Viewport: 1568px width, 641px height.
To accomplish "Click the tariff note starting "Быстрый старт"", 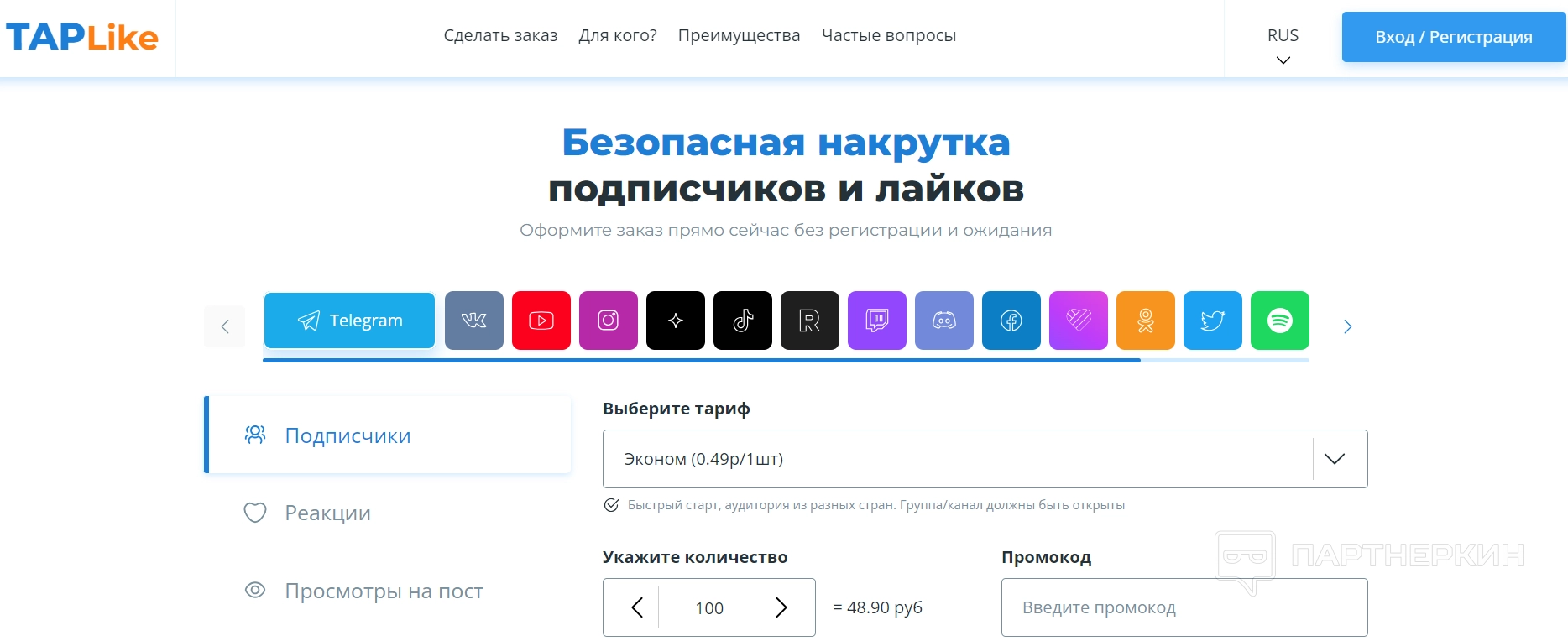I will point(876,505).
